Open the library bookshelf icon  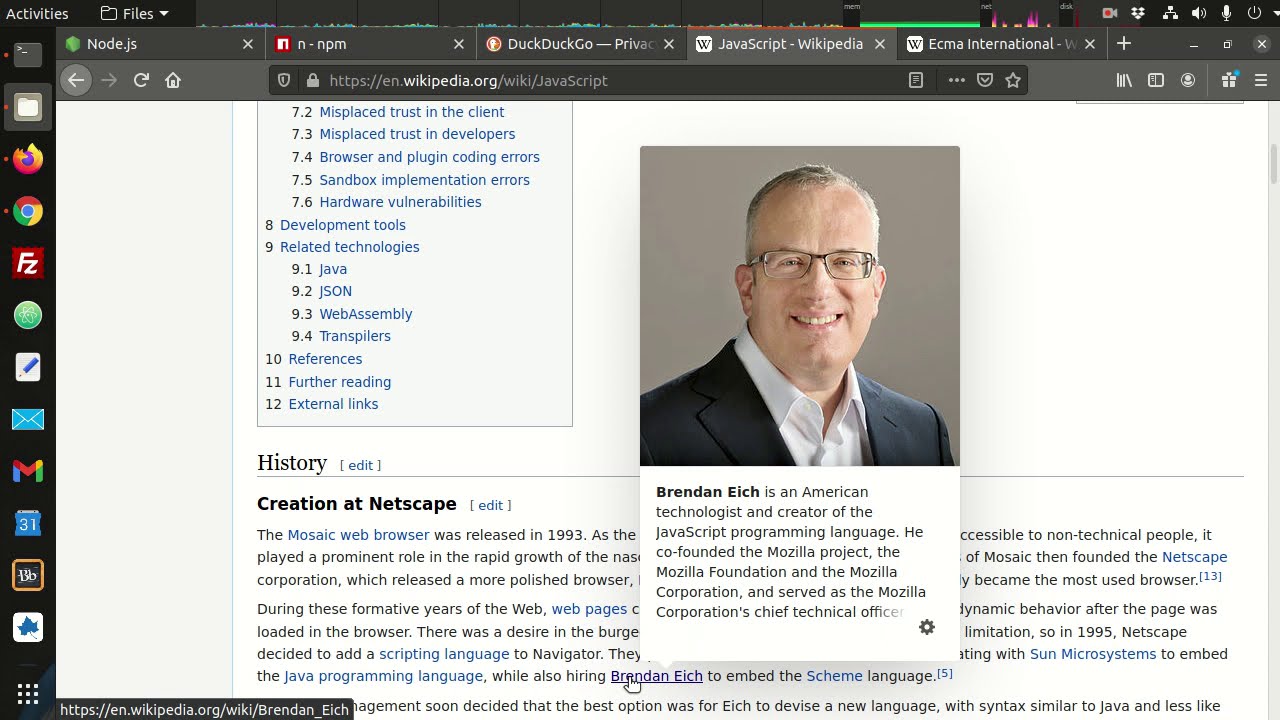[1124, 81]
